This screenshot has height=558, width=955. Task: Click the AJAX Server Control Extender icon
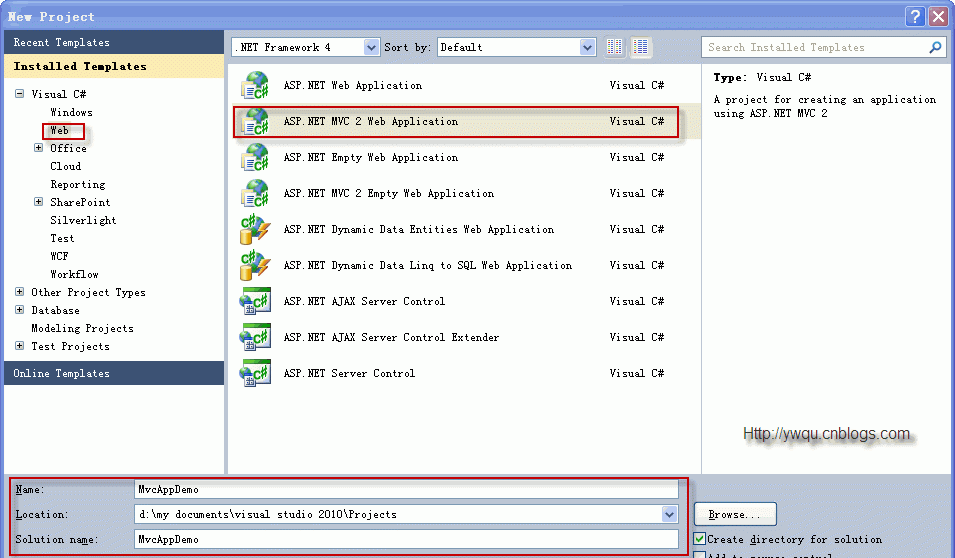click(x=255, y=337)
